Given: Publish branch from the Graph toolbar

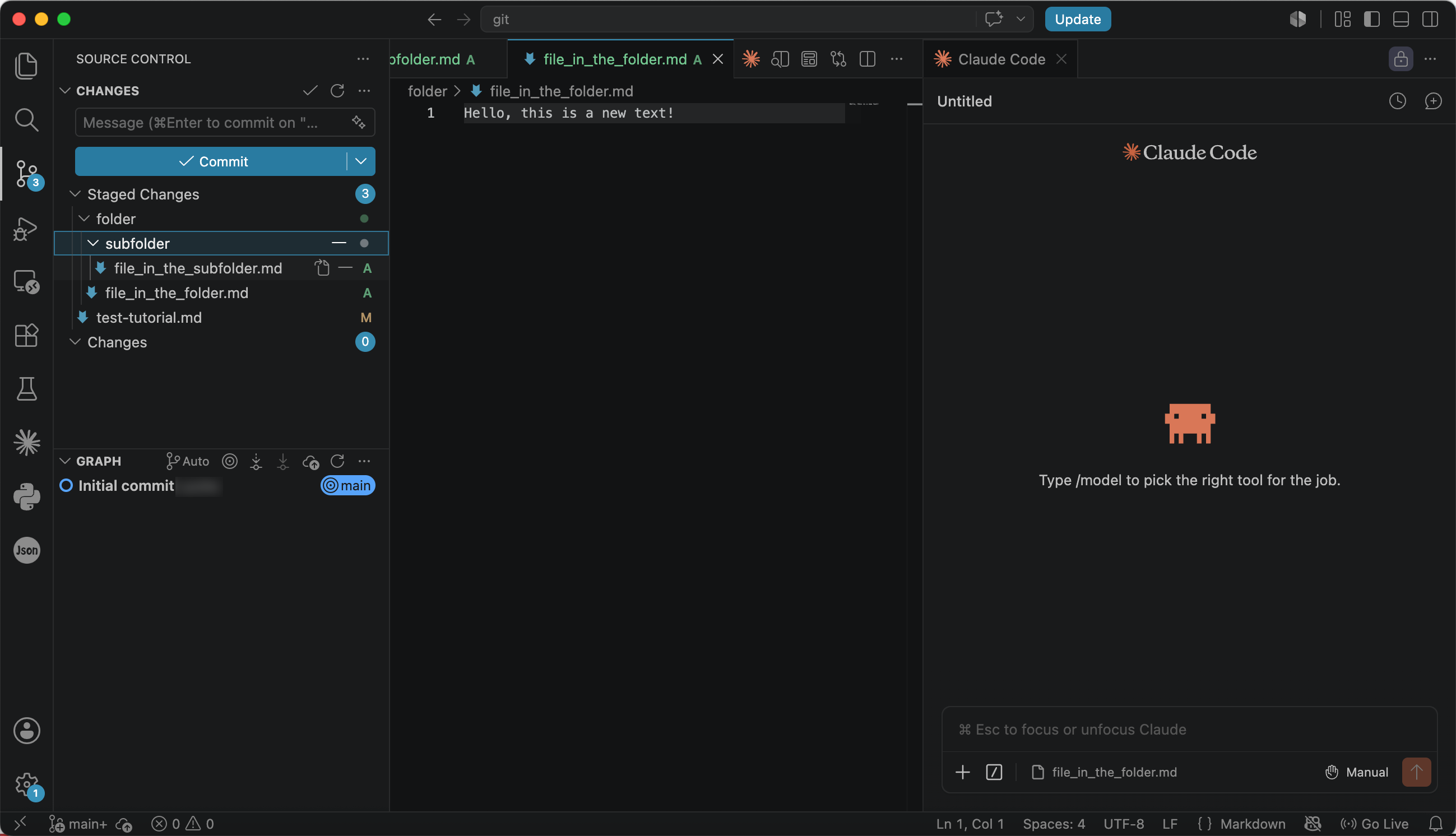Looking at the screenshot, I should [x=310, y=461].
